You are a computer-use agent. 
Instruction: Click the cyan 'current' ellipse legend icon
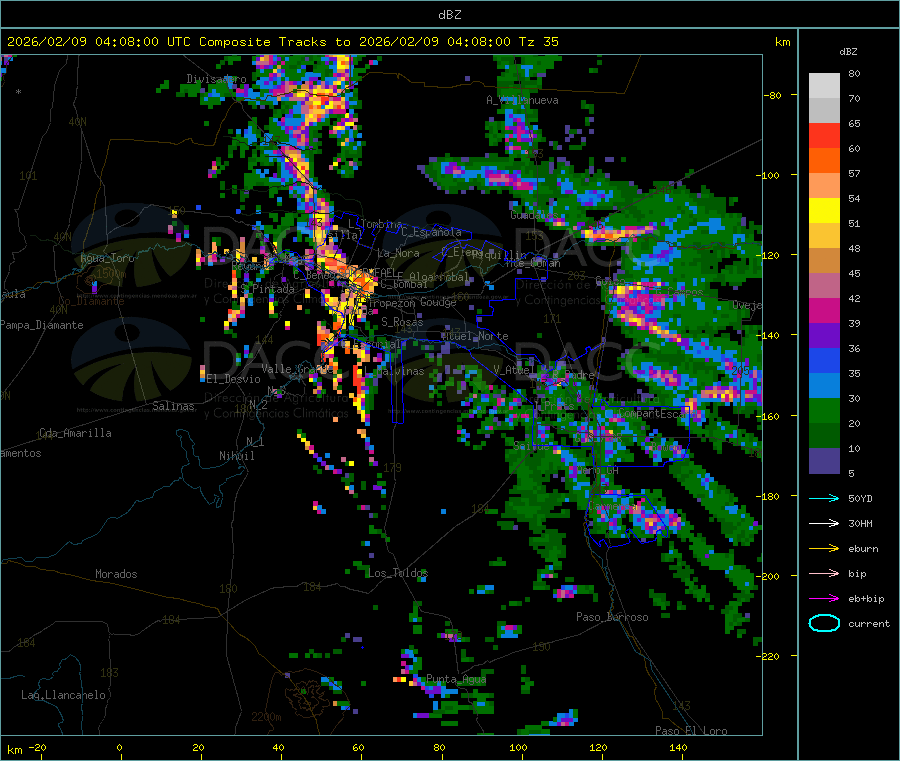click(x=824, y=623)
